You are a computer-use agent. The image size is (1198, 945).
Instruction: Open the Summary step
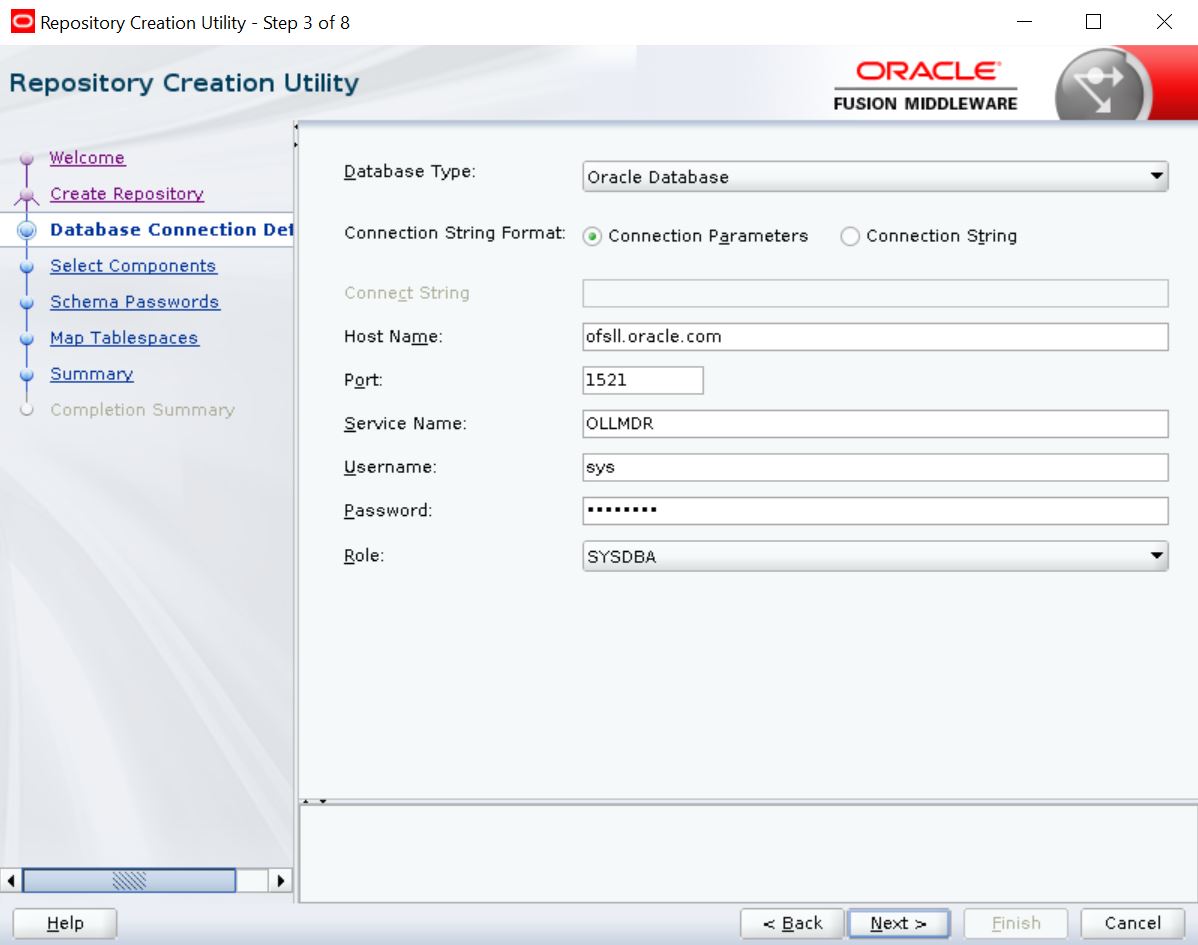tap(92, 373)
